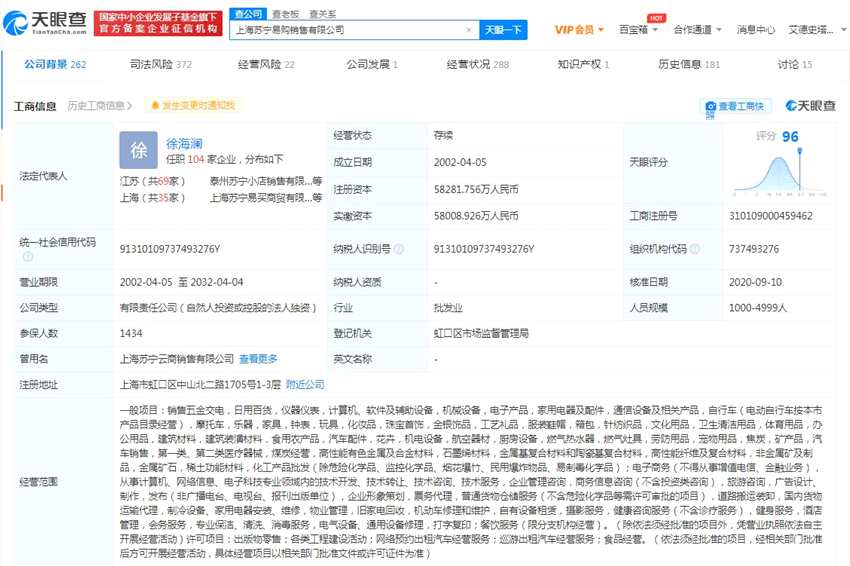This screenshot has width=850, height=566.
Task: Open 历史工商信息 link with arrow
Action: coord(100,106)
